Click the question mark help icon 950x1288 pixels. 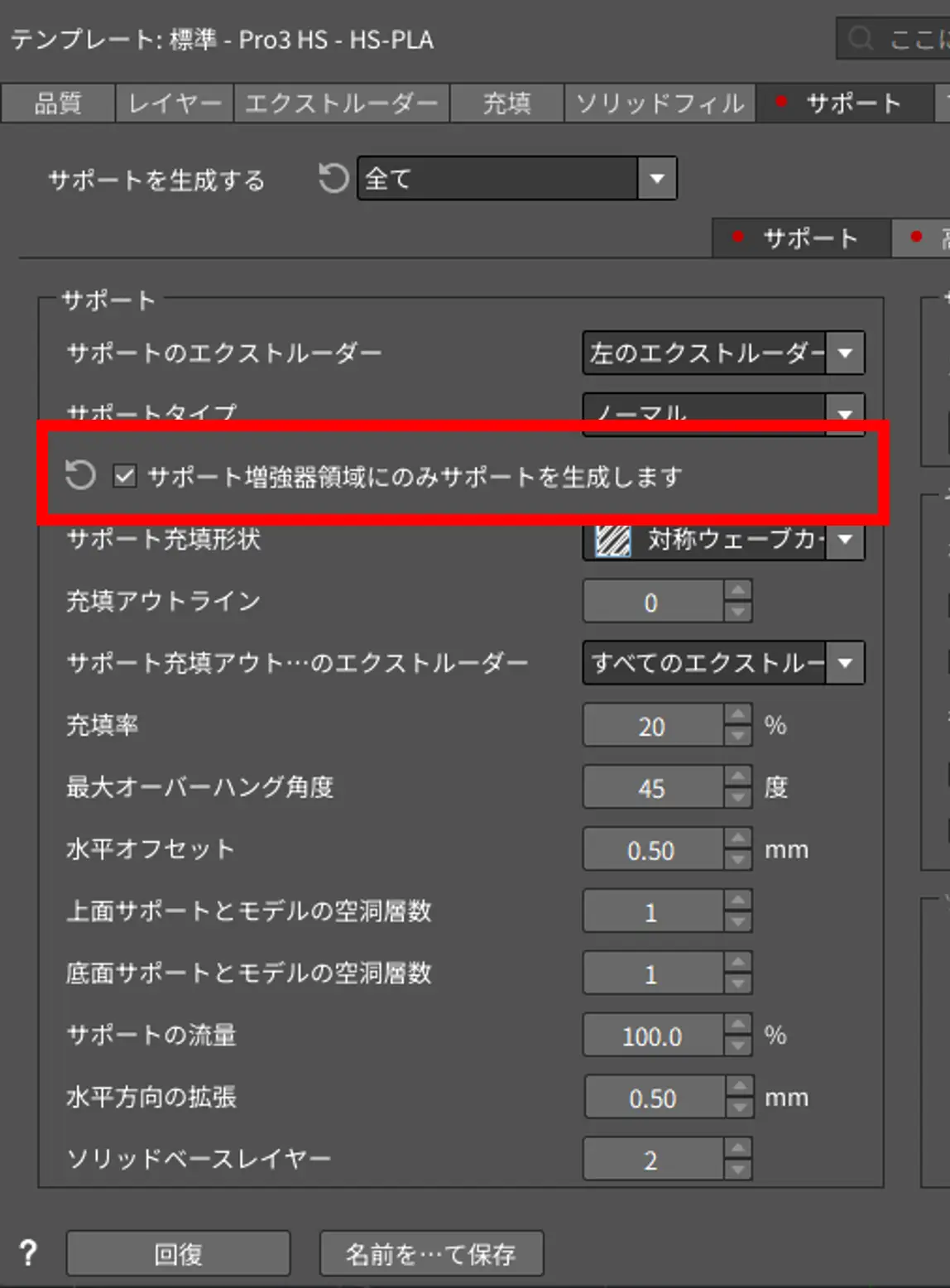tap(28, 1253)
